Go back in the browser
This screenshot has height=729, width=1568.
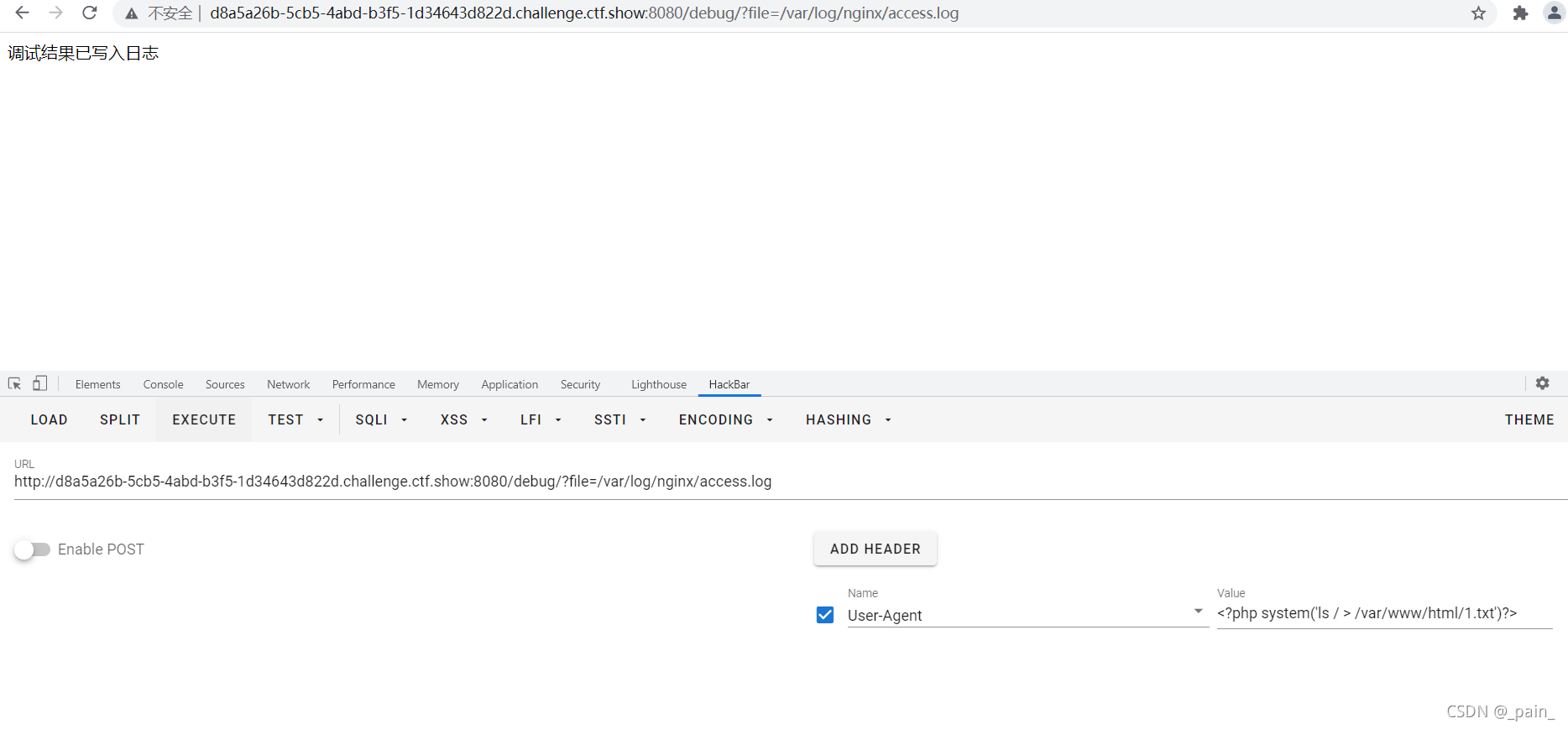pos(23,13)
